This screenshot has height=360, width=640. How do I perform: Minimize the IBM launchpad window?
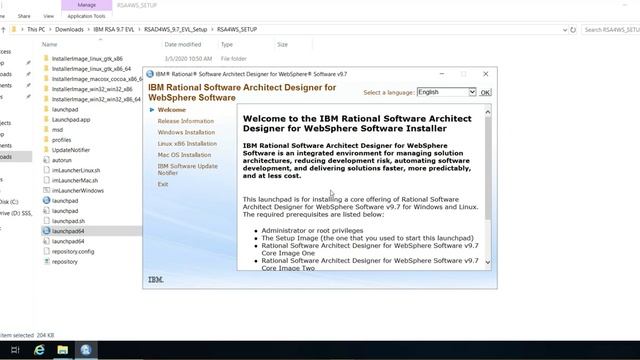click(442, 74)
